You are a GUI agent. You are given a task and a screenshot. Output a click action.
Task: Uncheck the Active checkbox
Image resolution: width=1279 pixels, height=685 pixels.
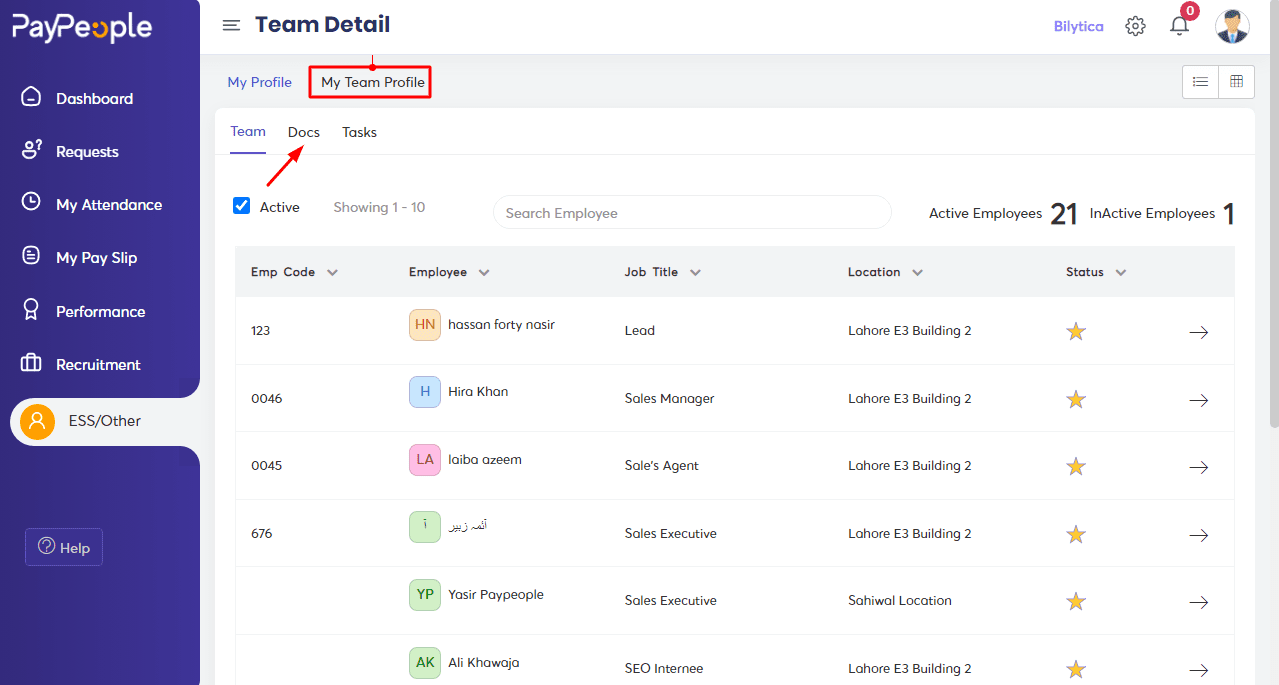pyautogui.click(x=241, y=206)
